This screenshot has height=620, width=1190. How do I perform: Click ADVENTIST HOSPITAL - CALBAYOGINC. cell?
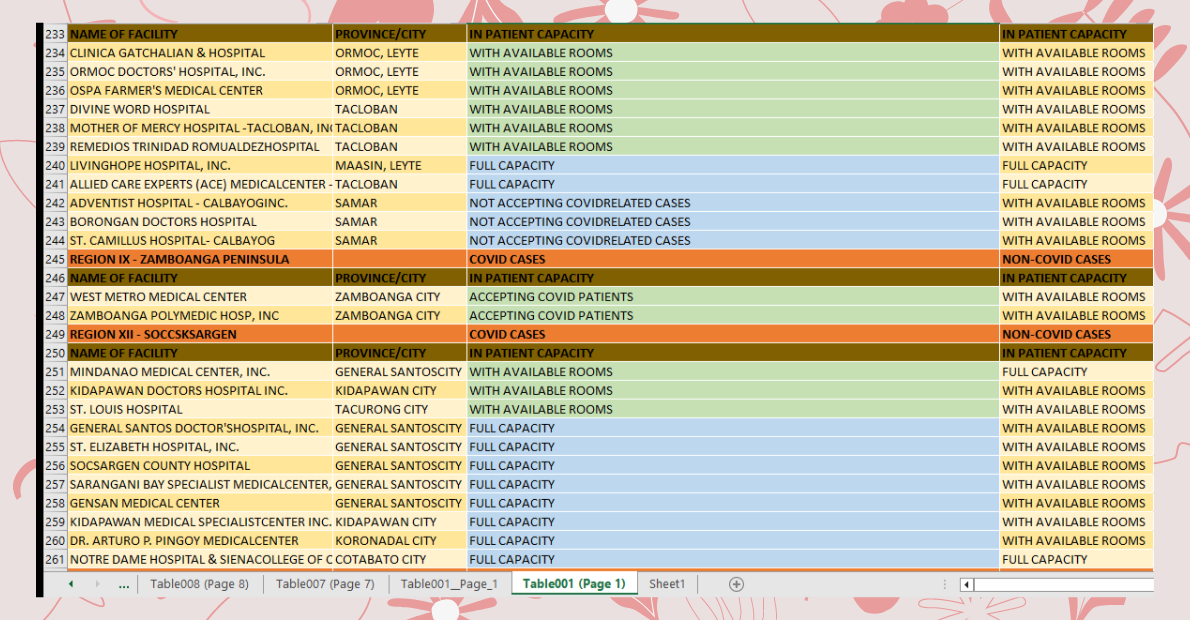click(200, 203)
